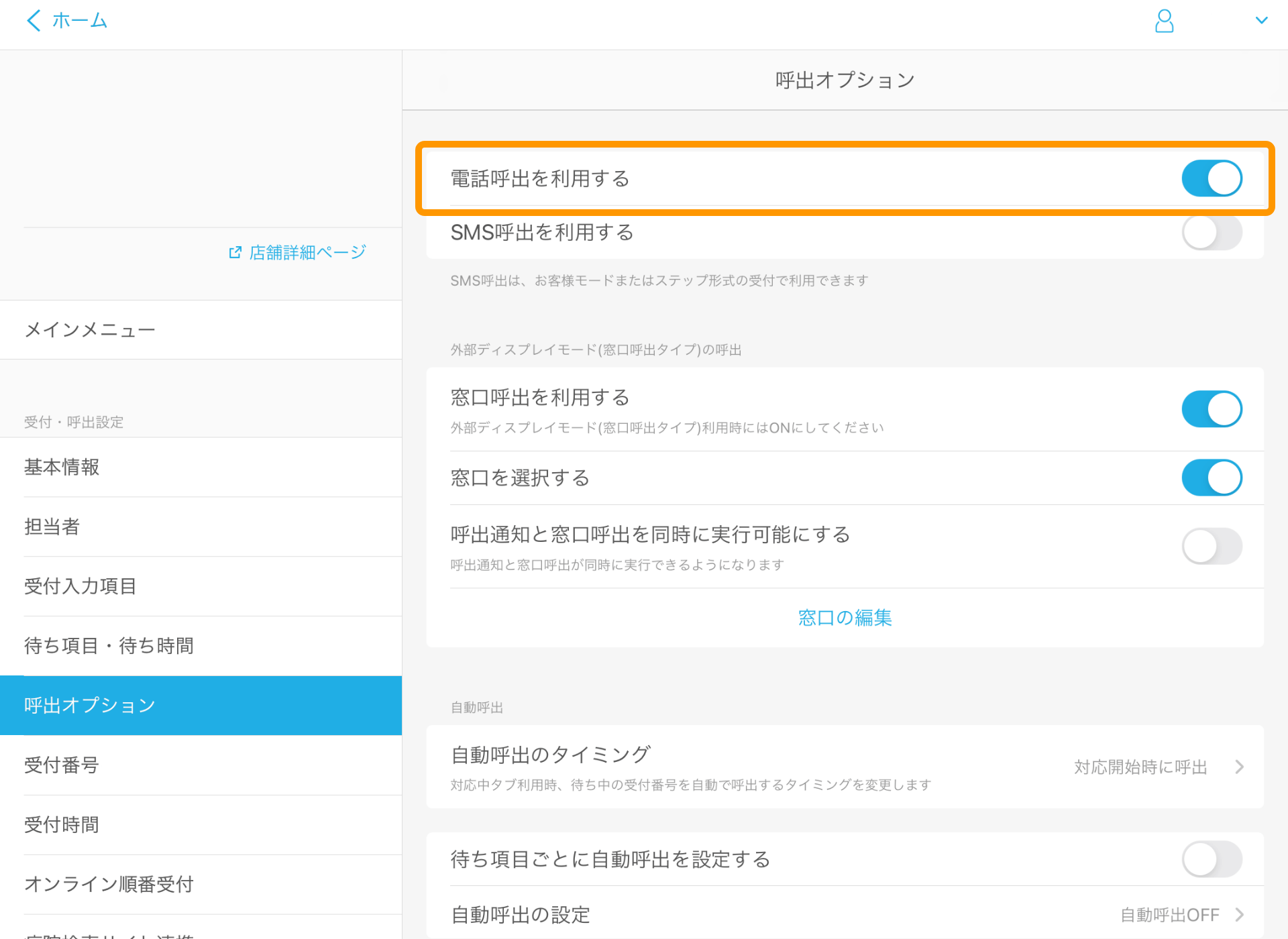Open 自動呼出の設定 chevron
Screen dimensions: 1288x939
coord(1239,915)
